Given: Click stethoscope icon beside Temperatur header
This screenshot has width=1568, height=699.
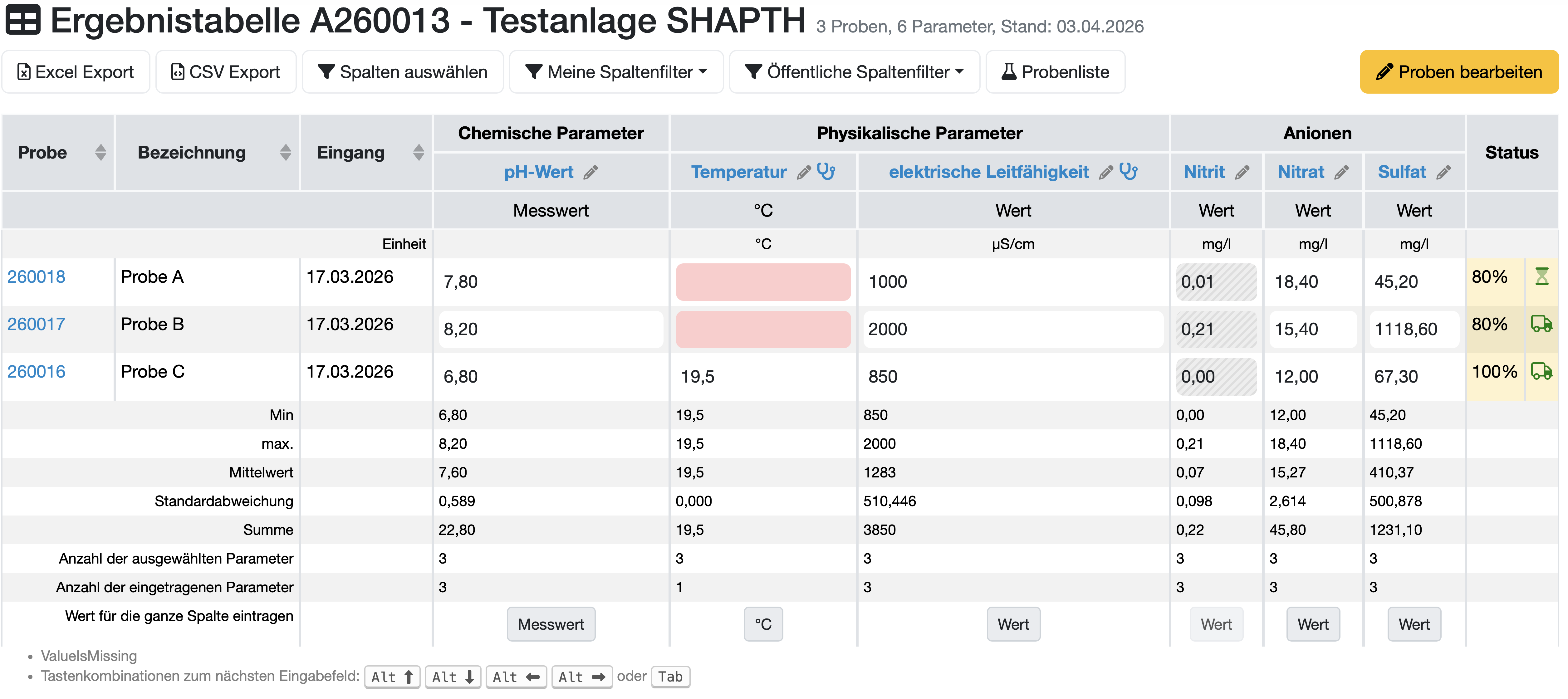Looking at the screenshot, I should click(826, 172).
